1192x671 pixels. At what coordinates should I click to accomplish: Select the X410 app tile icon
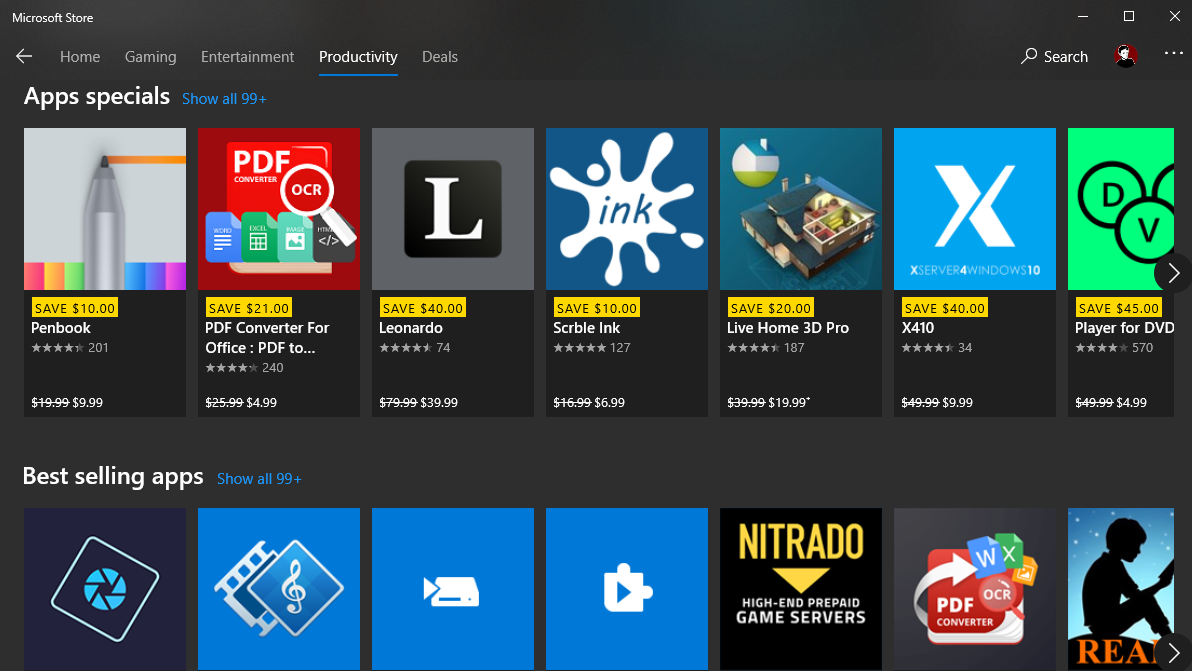pos(974,208)
